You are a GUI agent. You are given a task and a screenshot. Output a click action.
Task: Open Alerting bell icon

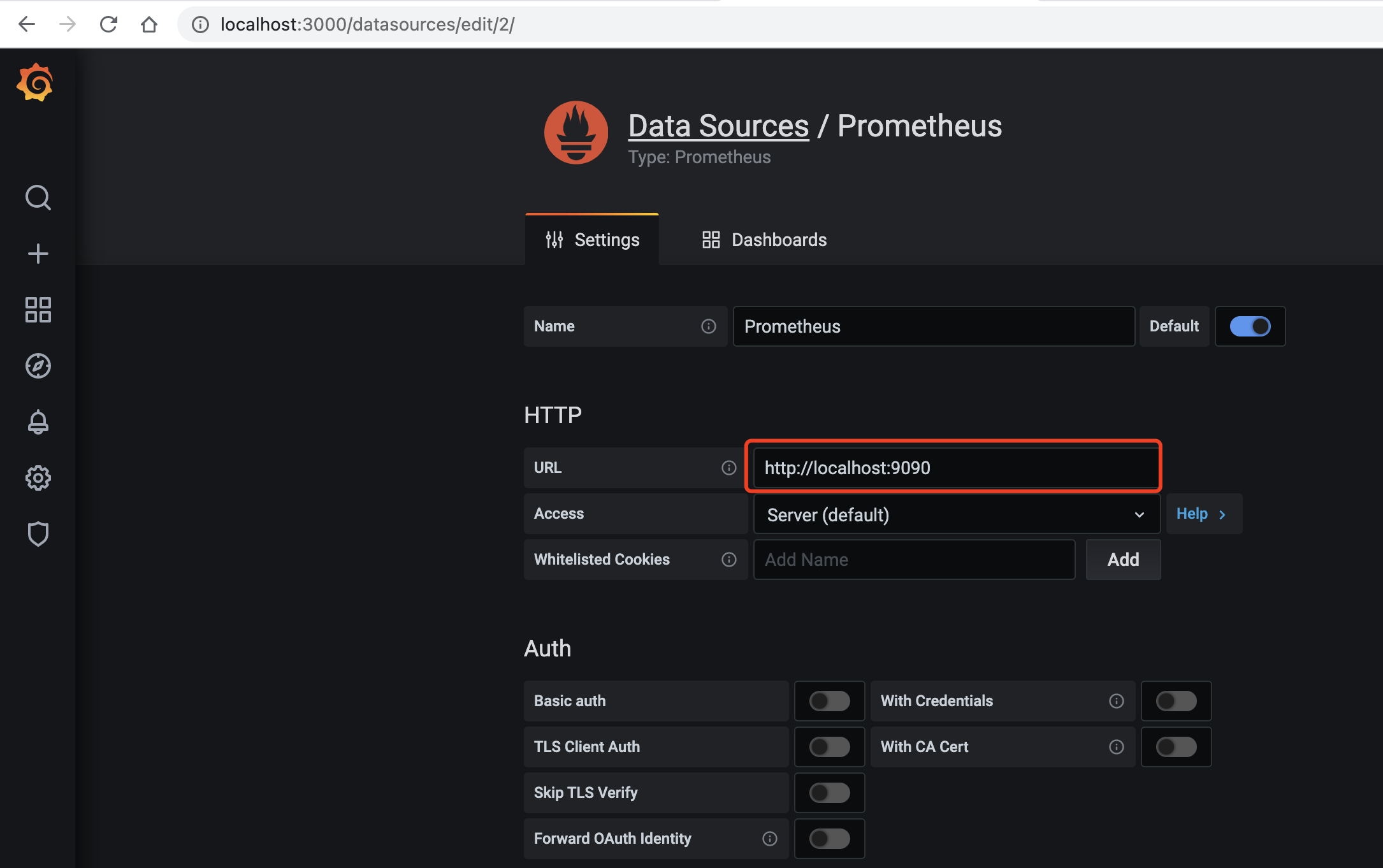[x=38, y=422]
